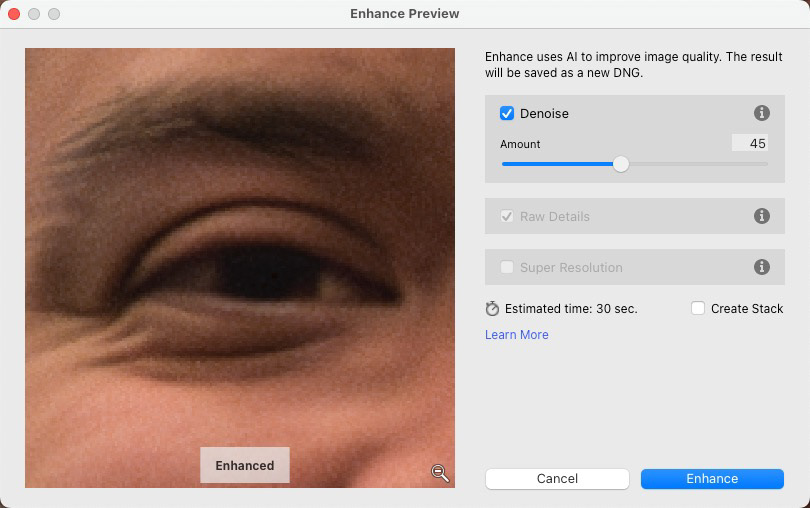Click the Amount value field showing 45
The image size is (810, 508).
point(750,143)
